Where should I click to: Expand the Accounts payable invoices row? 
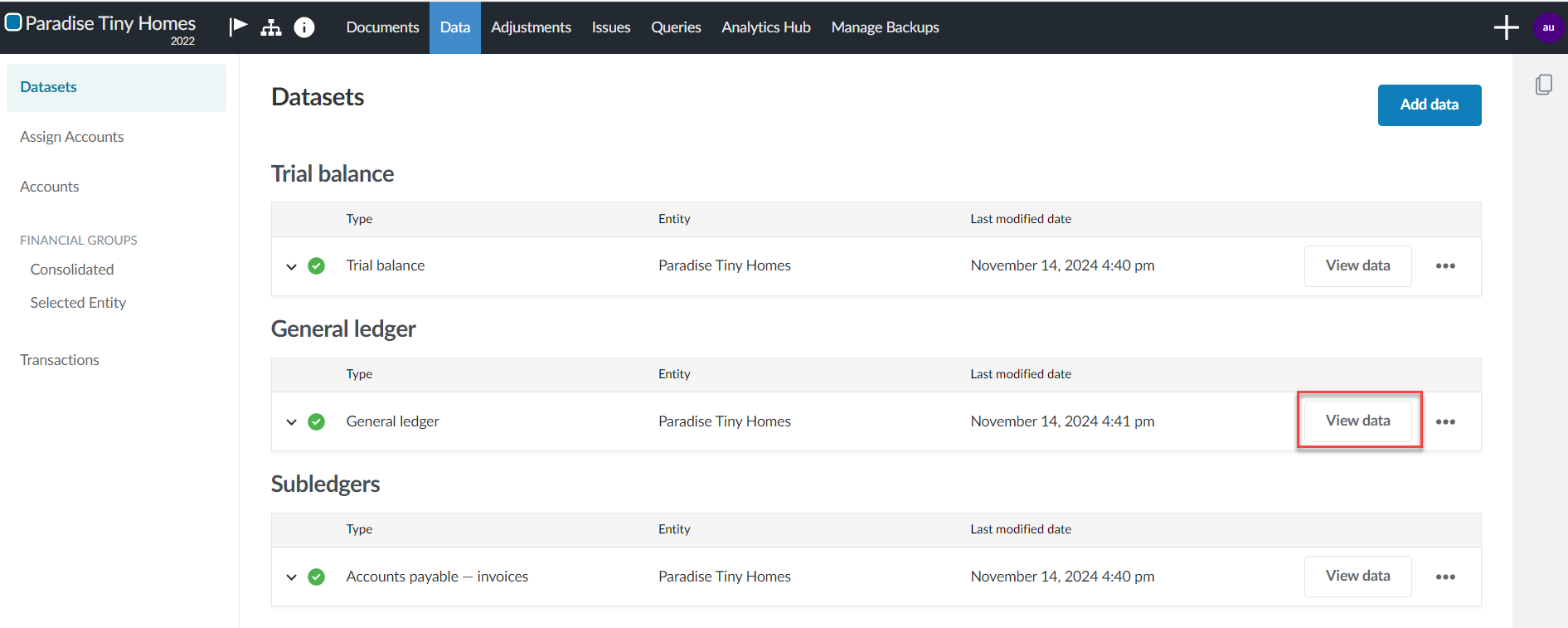[x=291, y=577]
